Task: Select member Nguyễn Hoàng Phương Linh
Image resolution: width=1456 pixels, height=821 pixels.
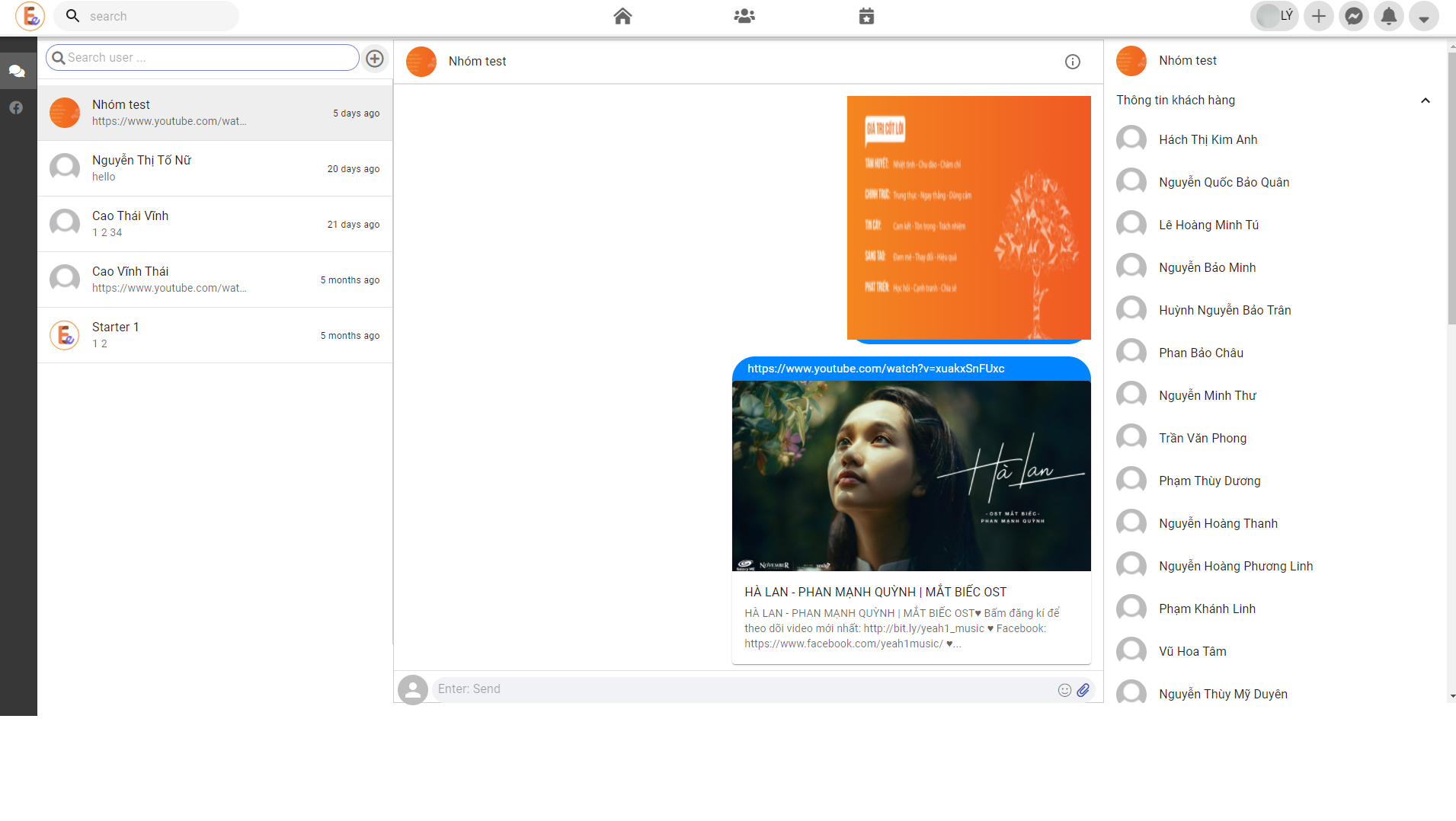Action: 1276,566
